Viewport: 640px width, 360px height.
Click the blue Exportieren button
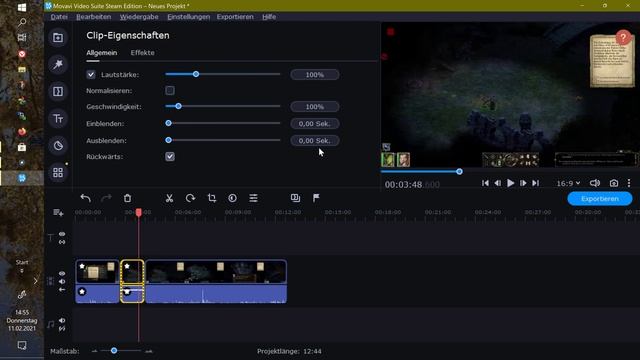[x=600, y=199]
